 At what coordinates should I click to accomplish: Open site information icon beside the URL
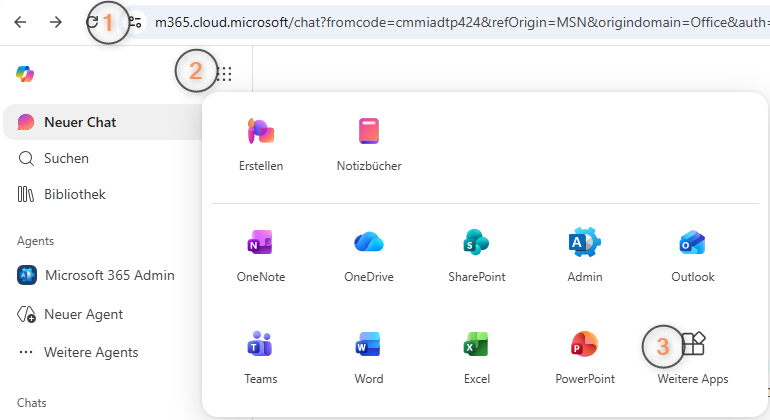135,22
